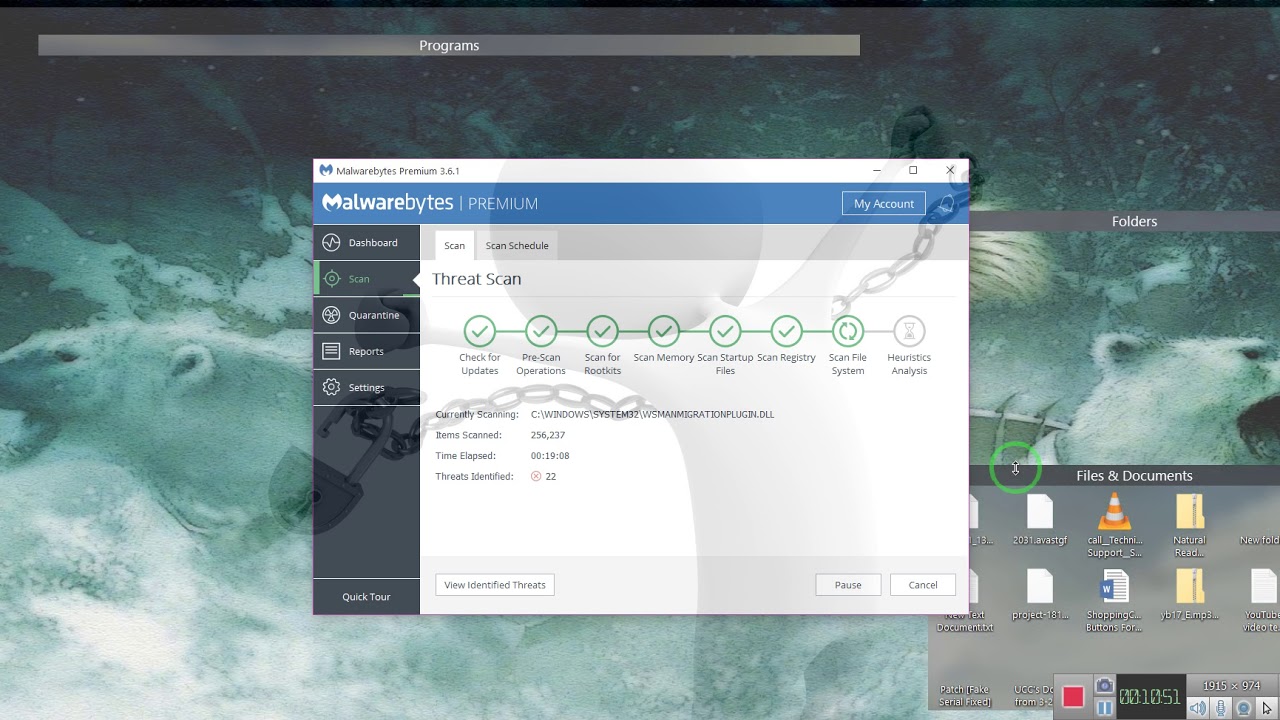The image size is (1280, 720).
Task: Click the threats identified count 22
Action: point(551,477)
